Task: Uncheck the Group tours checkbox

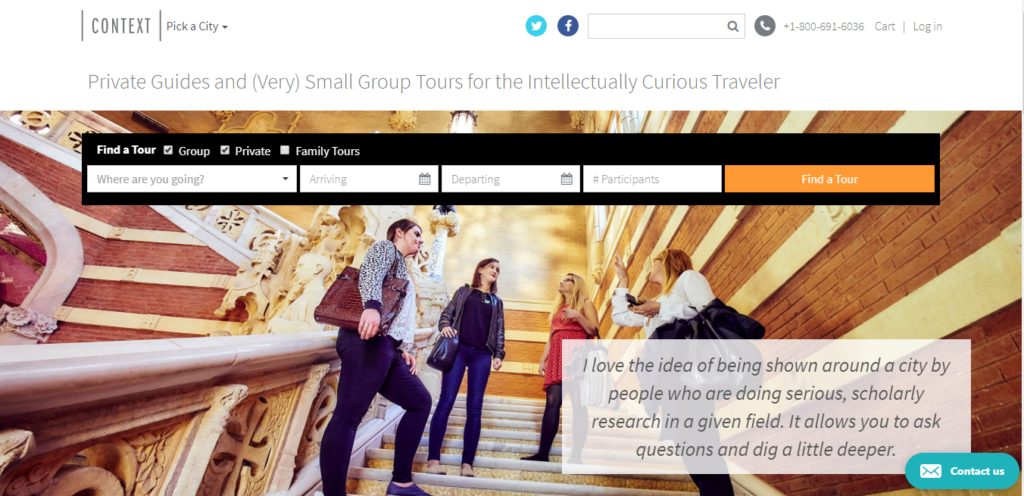Action: click(x=168, y=151)
